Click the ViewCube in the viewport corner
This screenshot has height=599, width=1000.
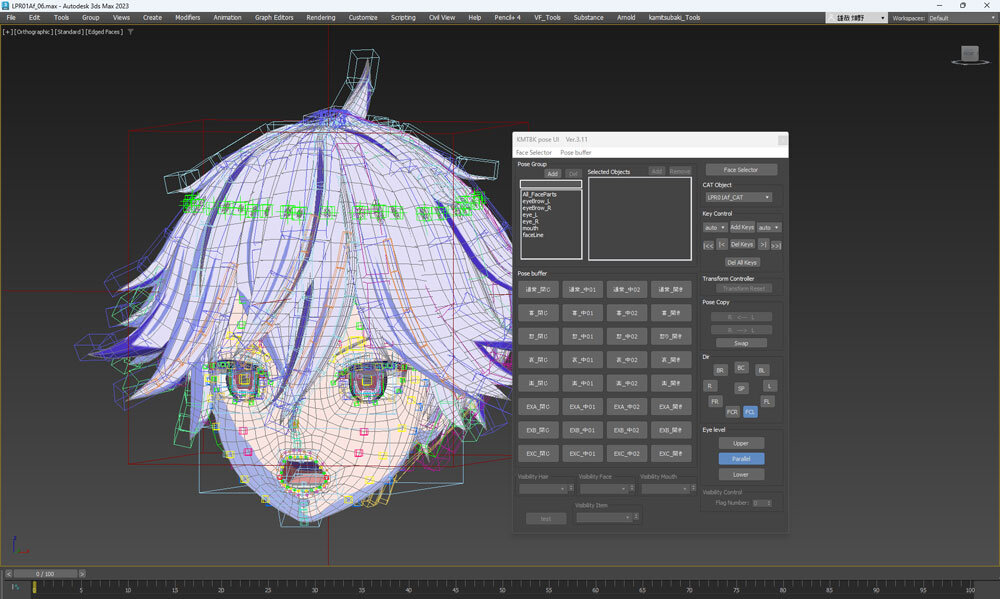pos(969,54)
